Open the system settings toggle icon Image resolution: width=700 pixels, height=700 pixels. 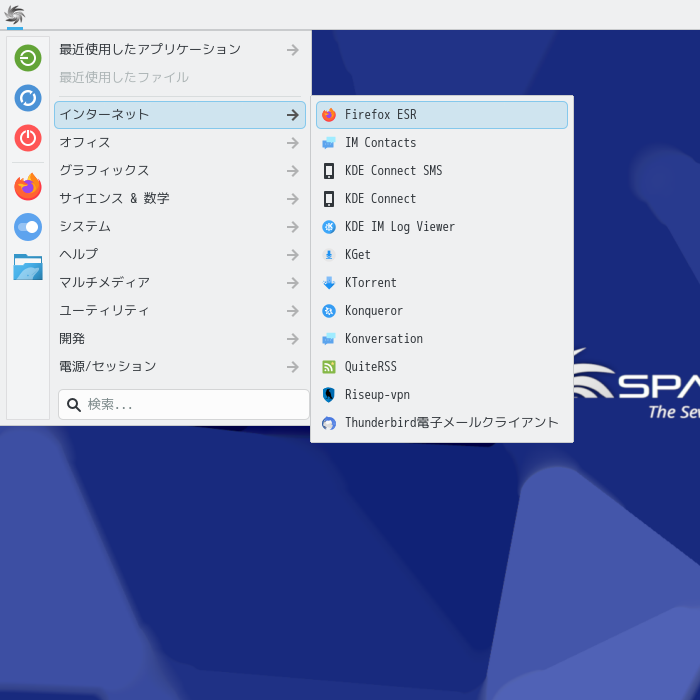click(28, 227)
